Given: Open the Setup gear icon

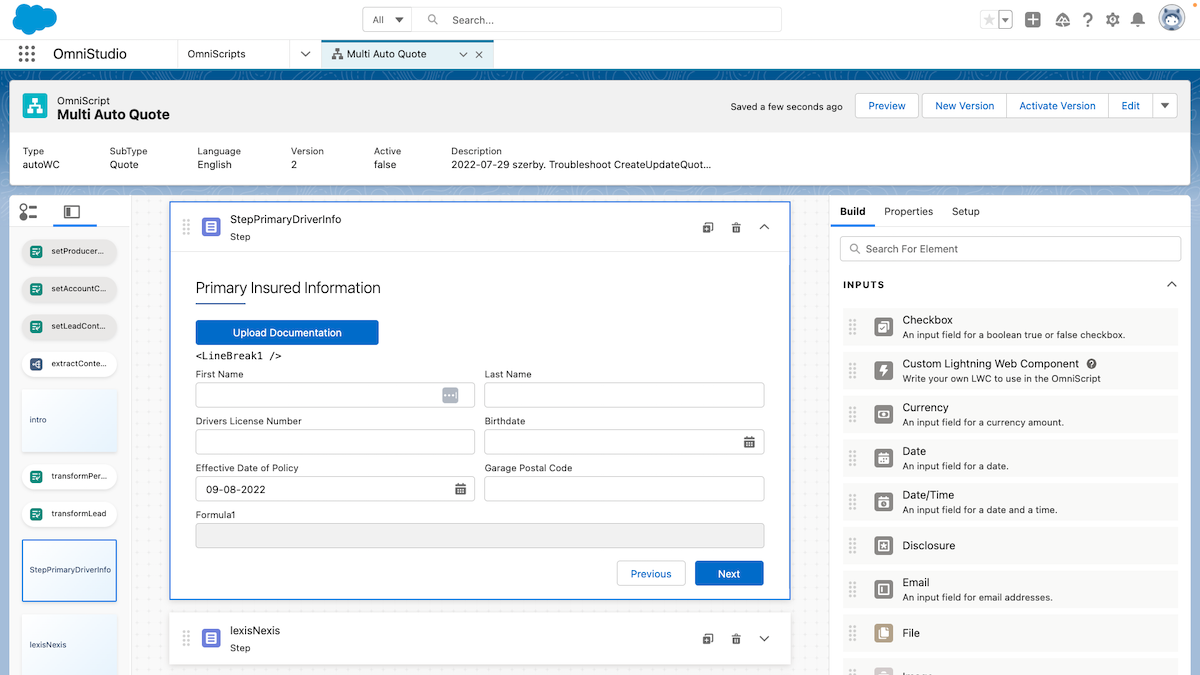Looking at the screenshot, I should 1112,20.
